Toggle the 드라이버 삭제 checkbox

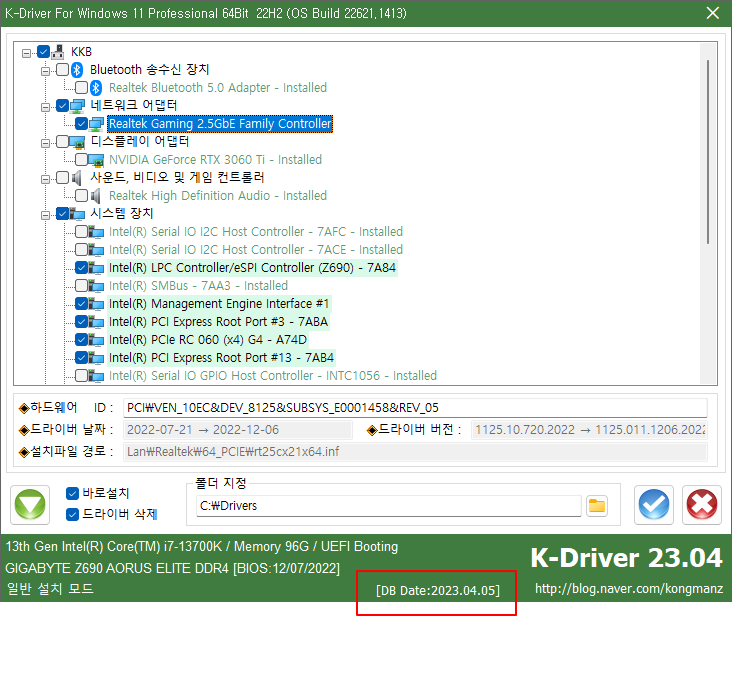click(x=72, y=515)
